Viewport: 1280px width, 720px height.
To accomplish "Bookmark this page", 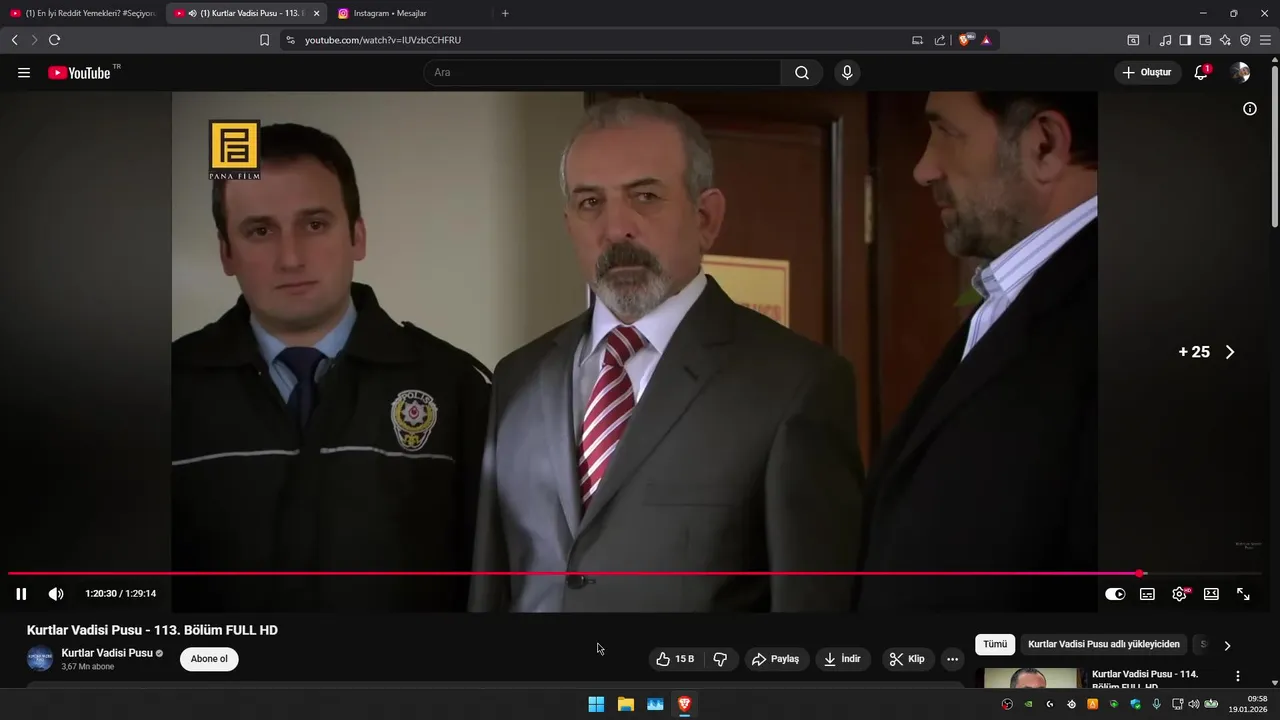I will 264,40.
